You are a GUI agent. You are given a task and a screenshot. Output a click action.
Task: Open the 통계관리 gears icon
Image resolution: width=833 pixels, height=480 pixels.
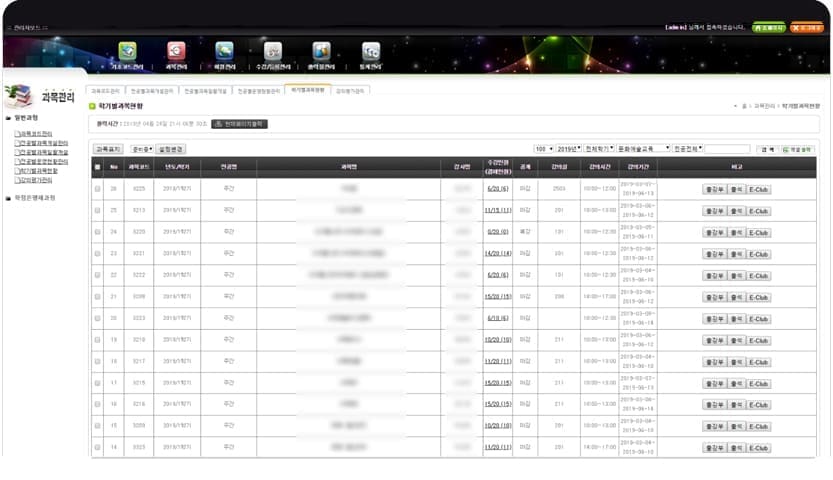(x=371, y=51)
